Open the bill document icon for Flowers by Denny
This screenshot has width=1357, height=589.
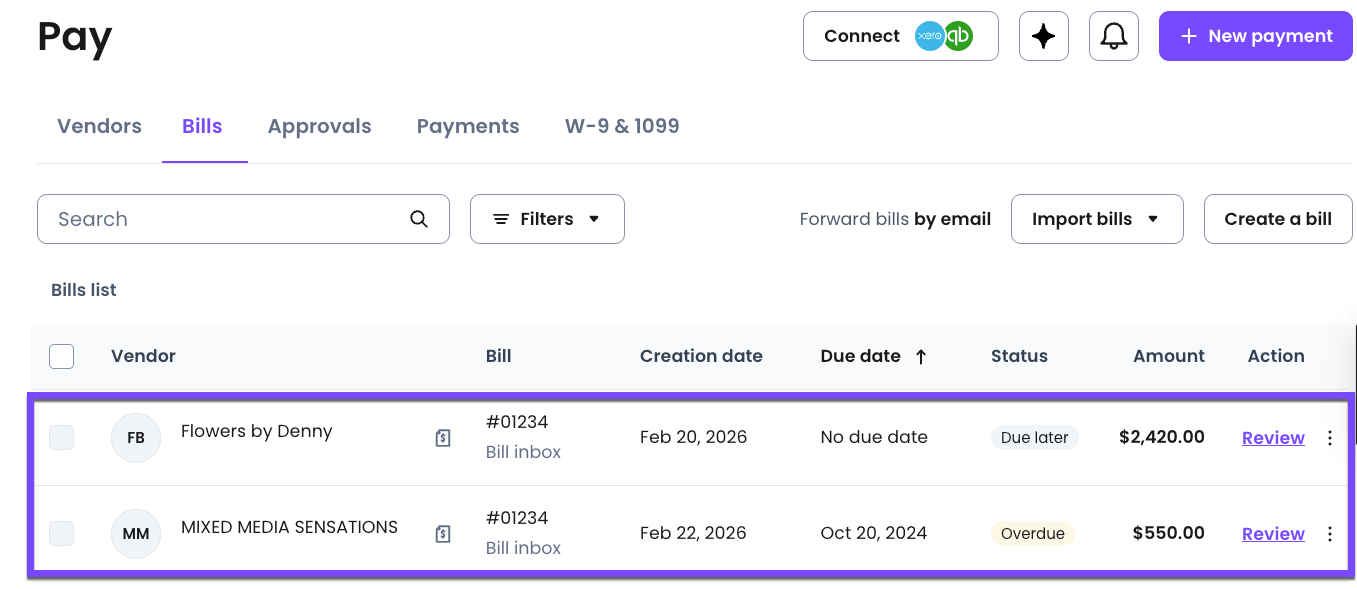click(x=443, y=437)
